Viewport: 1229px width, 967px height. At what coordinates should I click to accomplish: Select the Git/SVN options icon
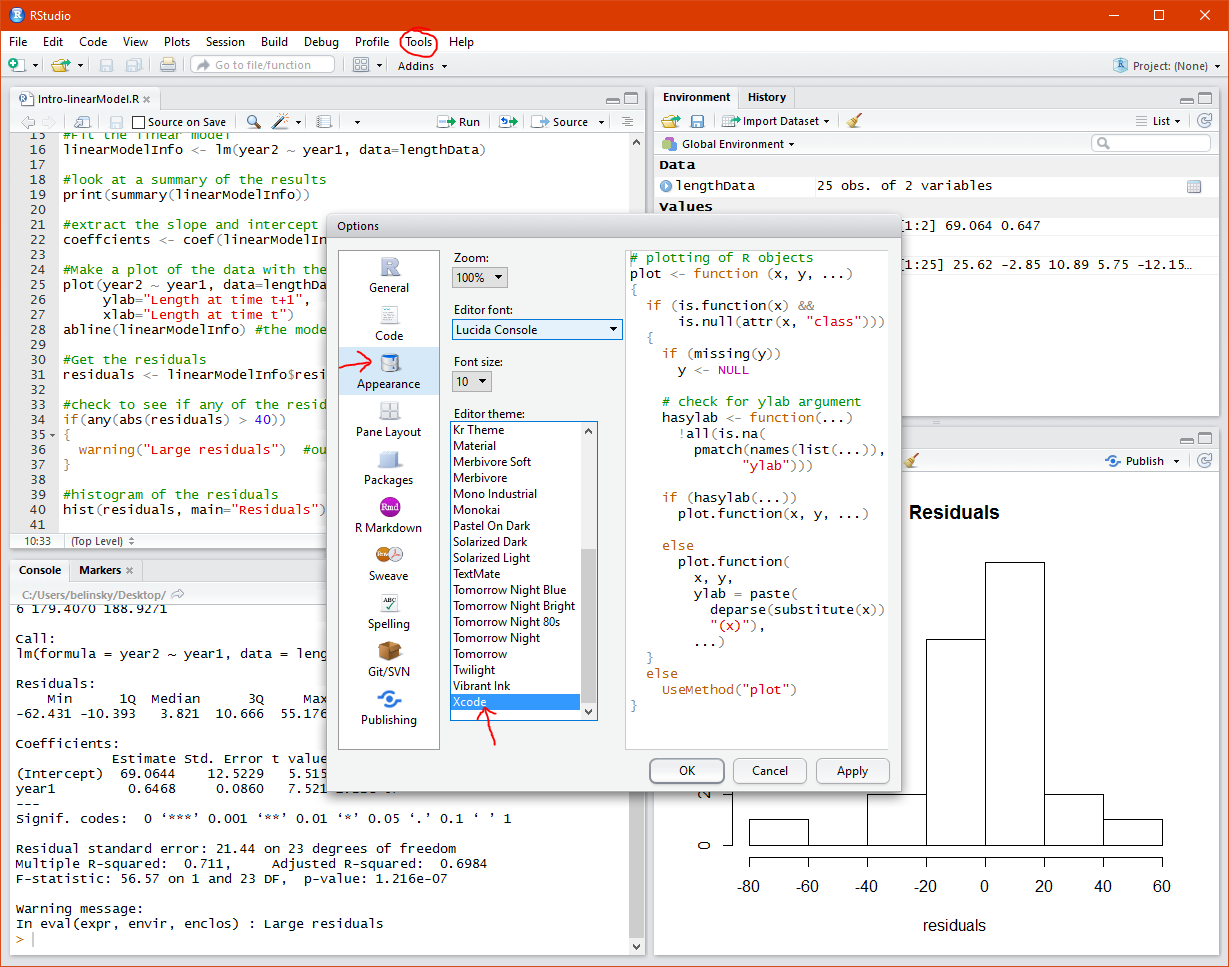pos(389,652)
